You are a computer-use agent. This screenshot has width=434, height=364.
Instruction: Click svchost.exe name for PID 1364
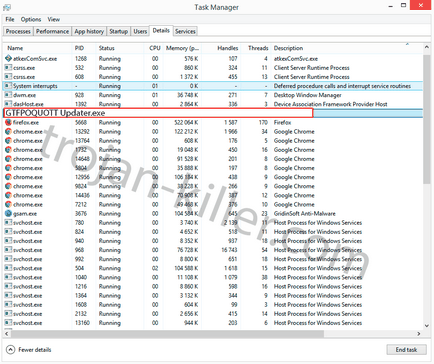(x=27, y=295)
